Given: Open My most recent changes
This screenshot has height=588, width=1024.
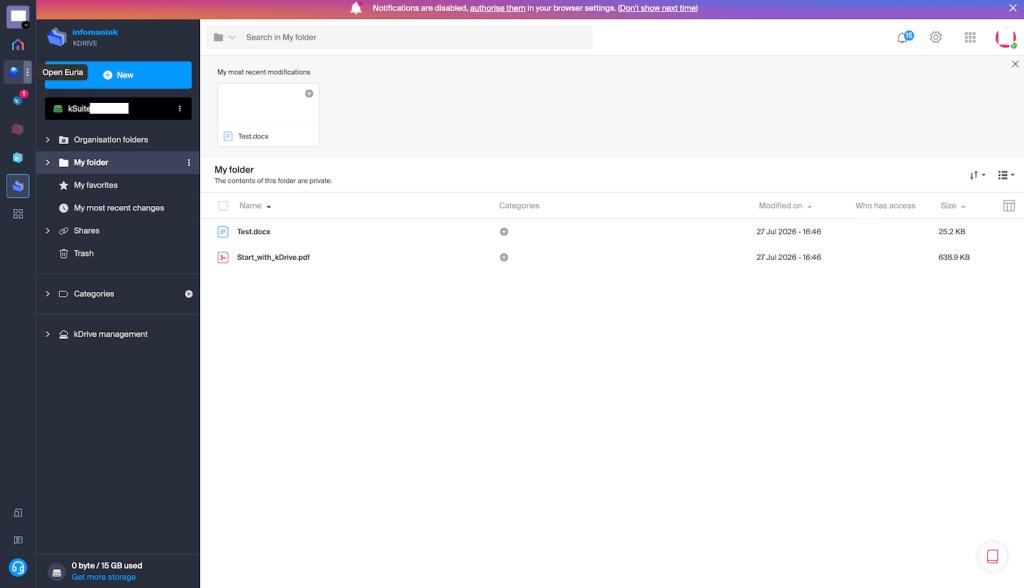Looking at the screenshot, I should point(118,208).
